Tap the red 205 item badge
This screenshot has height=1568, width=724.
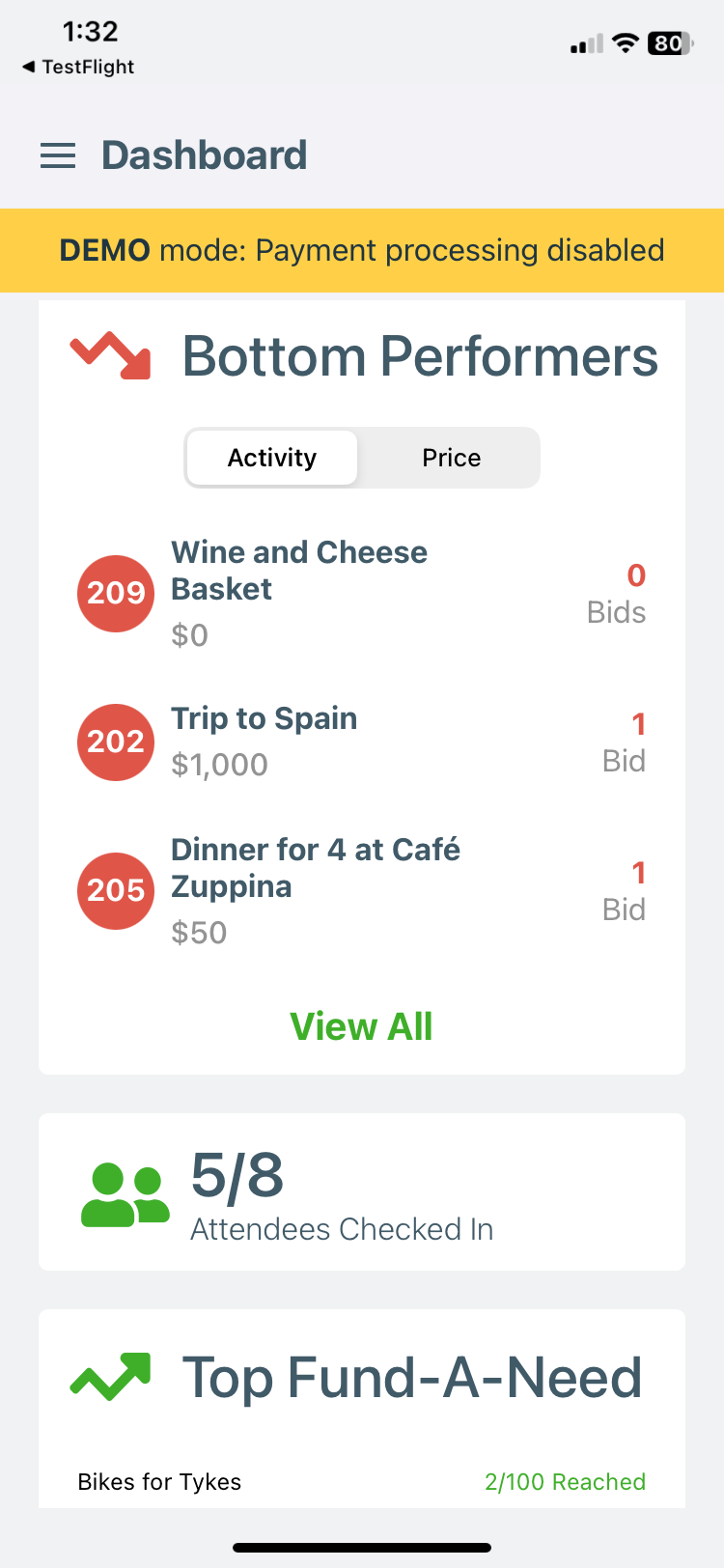pyautogui.click(x=116, y=890)
